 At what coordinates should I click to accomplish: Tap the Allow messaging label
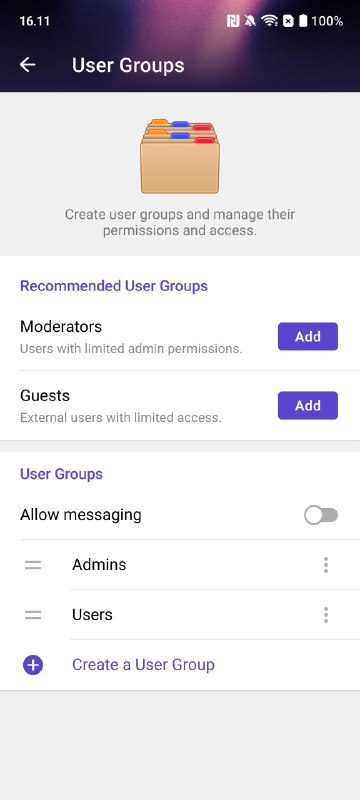81,515
